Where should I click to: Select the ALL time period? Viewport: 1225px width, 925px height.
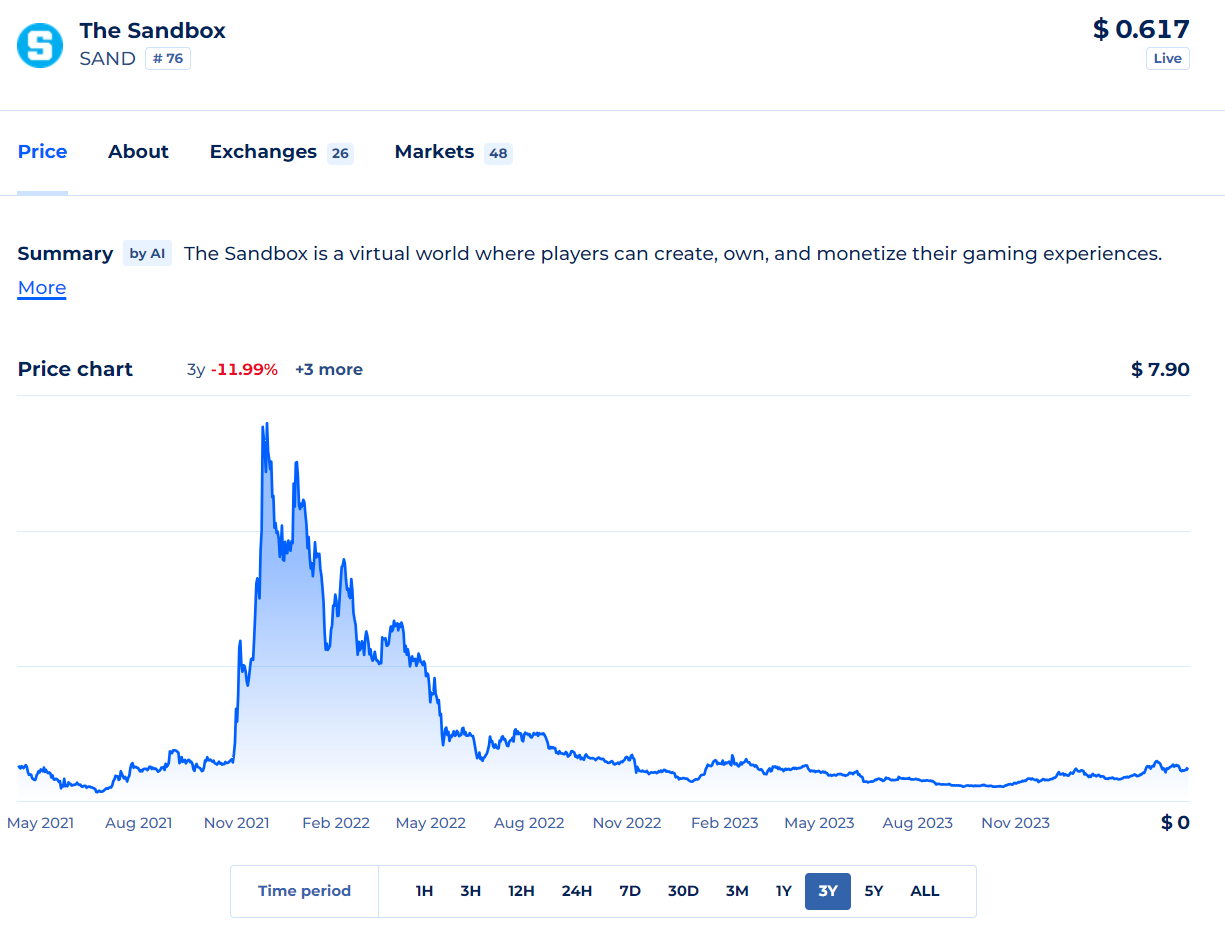pos(925,891)
